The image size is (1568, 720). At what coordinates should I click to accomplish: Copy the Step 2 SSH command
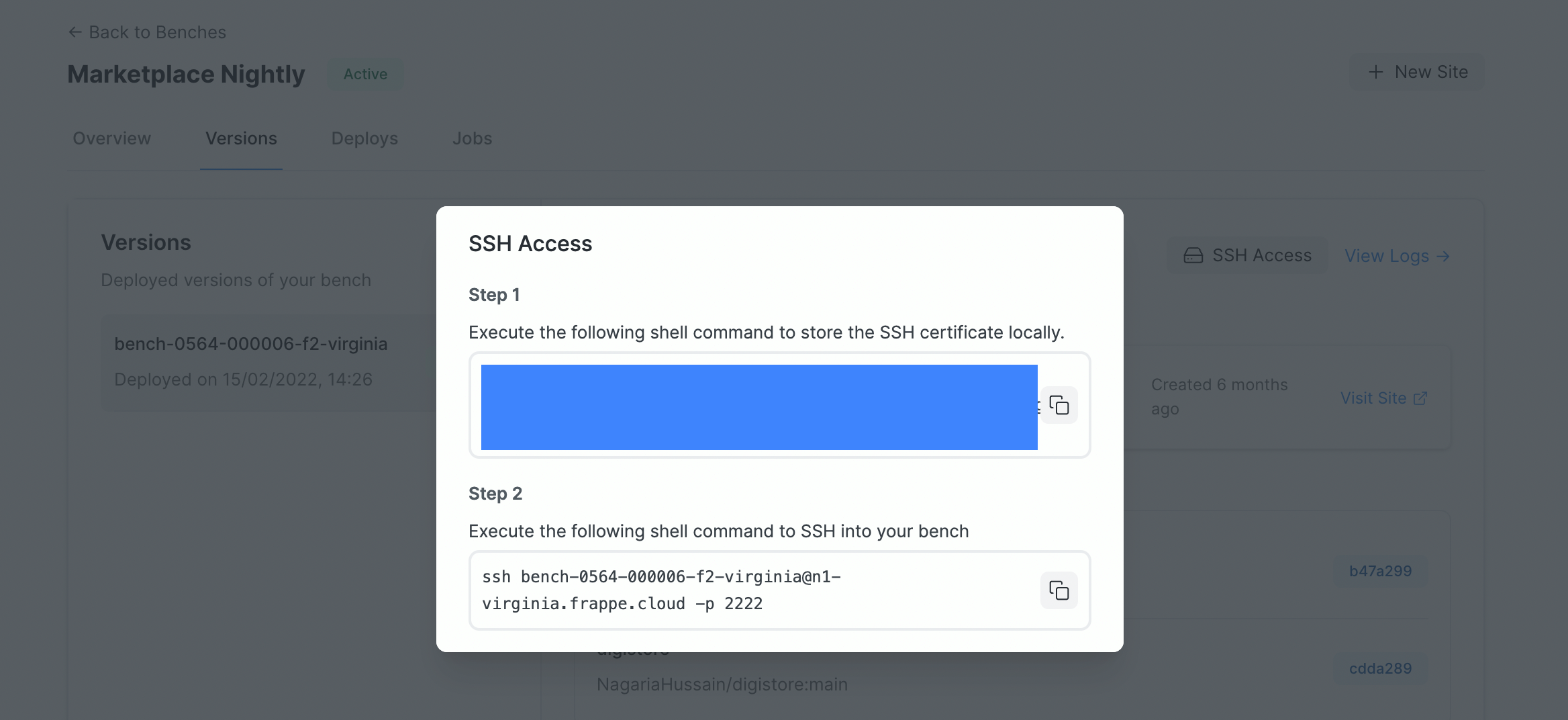[1058, 590]
